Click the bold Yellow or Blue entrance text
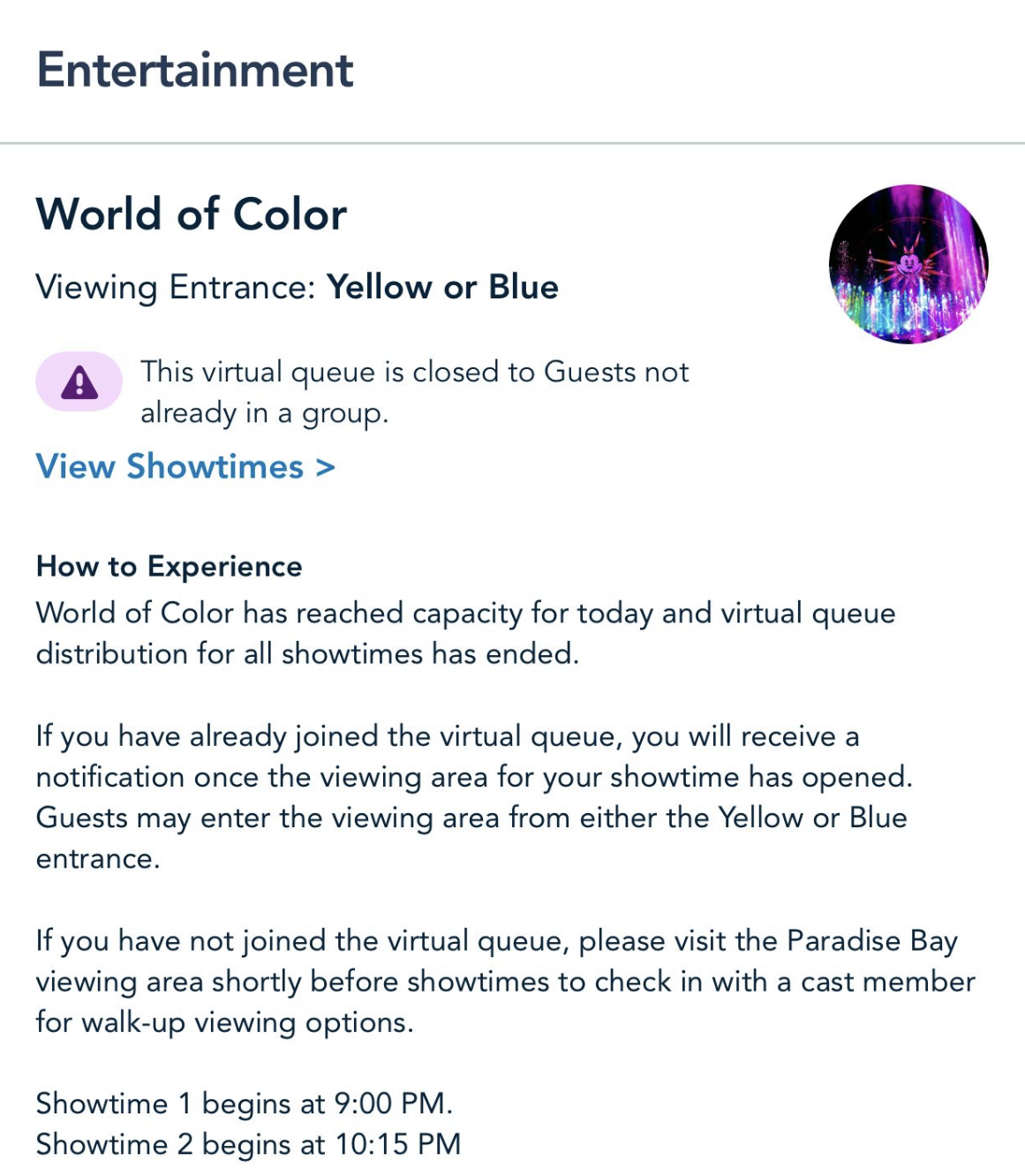This screenshot has width=1025, height=1176. coord(442,288)
